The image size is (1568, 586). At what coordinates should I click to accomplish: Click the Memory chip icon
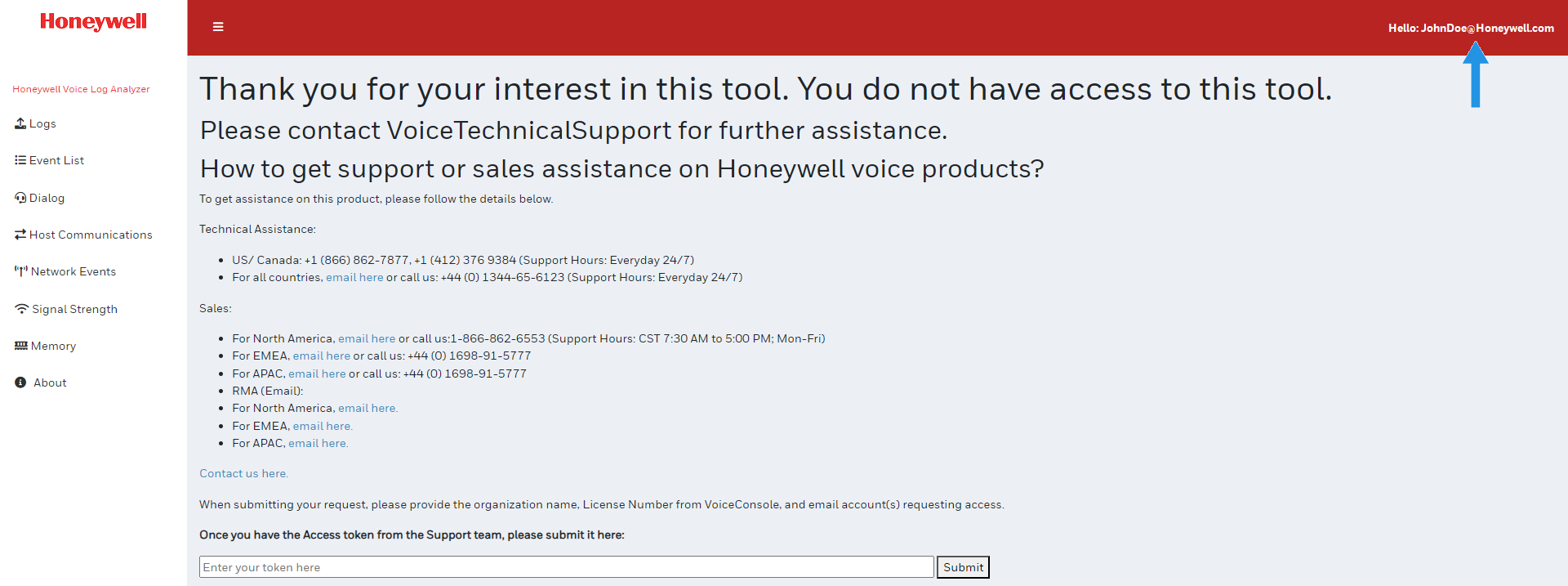[20, 346]
